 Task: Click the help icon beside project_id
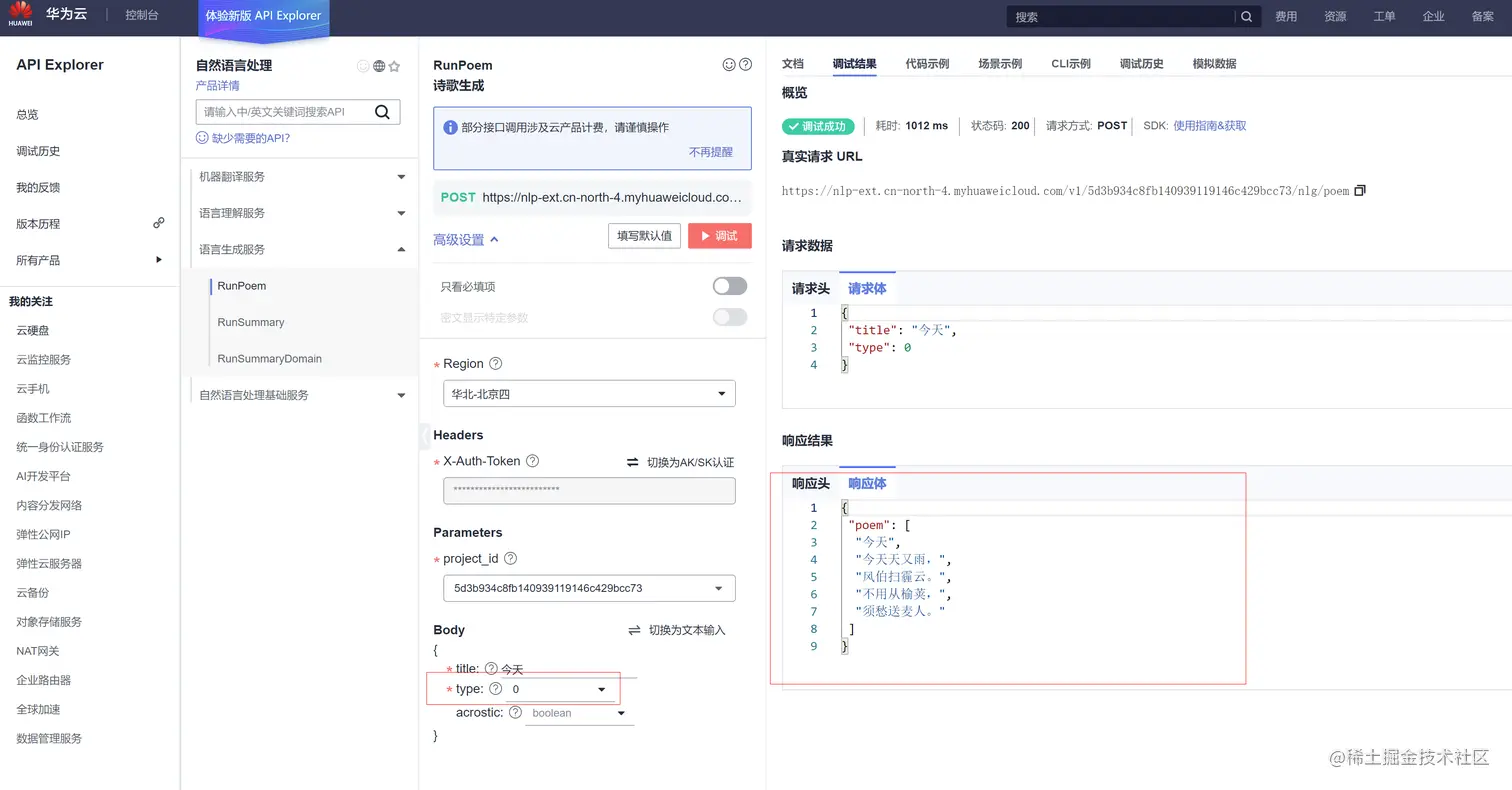click(x=510, y=559)
